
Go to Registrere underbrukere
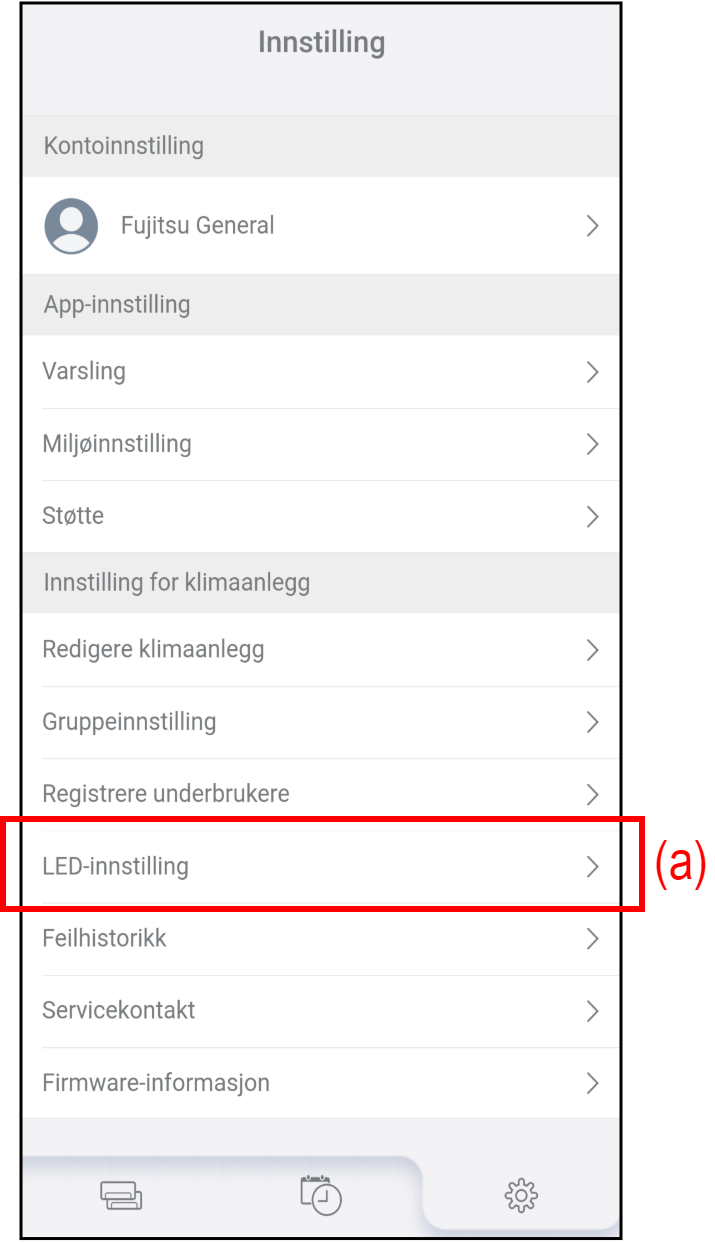point(166,794)
